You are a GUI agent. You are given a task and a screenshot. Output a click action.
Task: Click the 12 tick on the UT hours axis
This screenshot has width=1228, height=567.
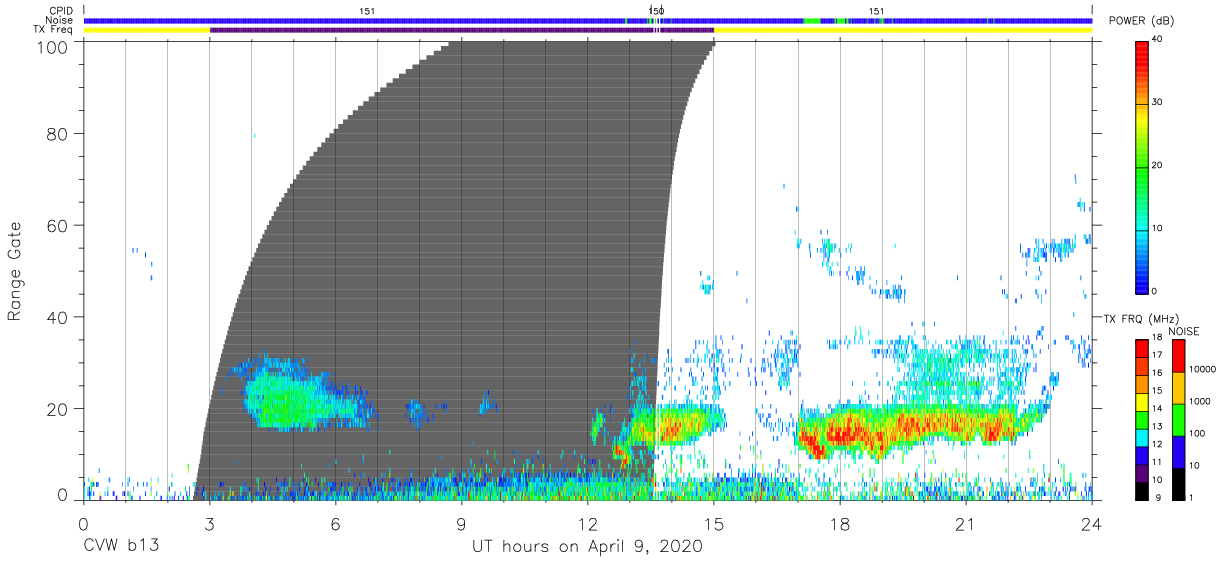pyautogui.click(x=588, y=524)
